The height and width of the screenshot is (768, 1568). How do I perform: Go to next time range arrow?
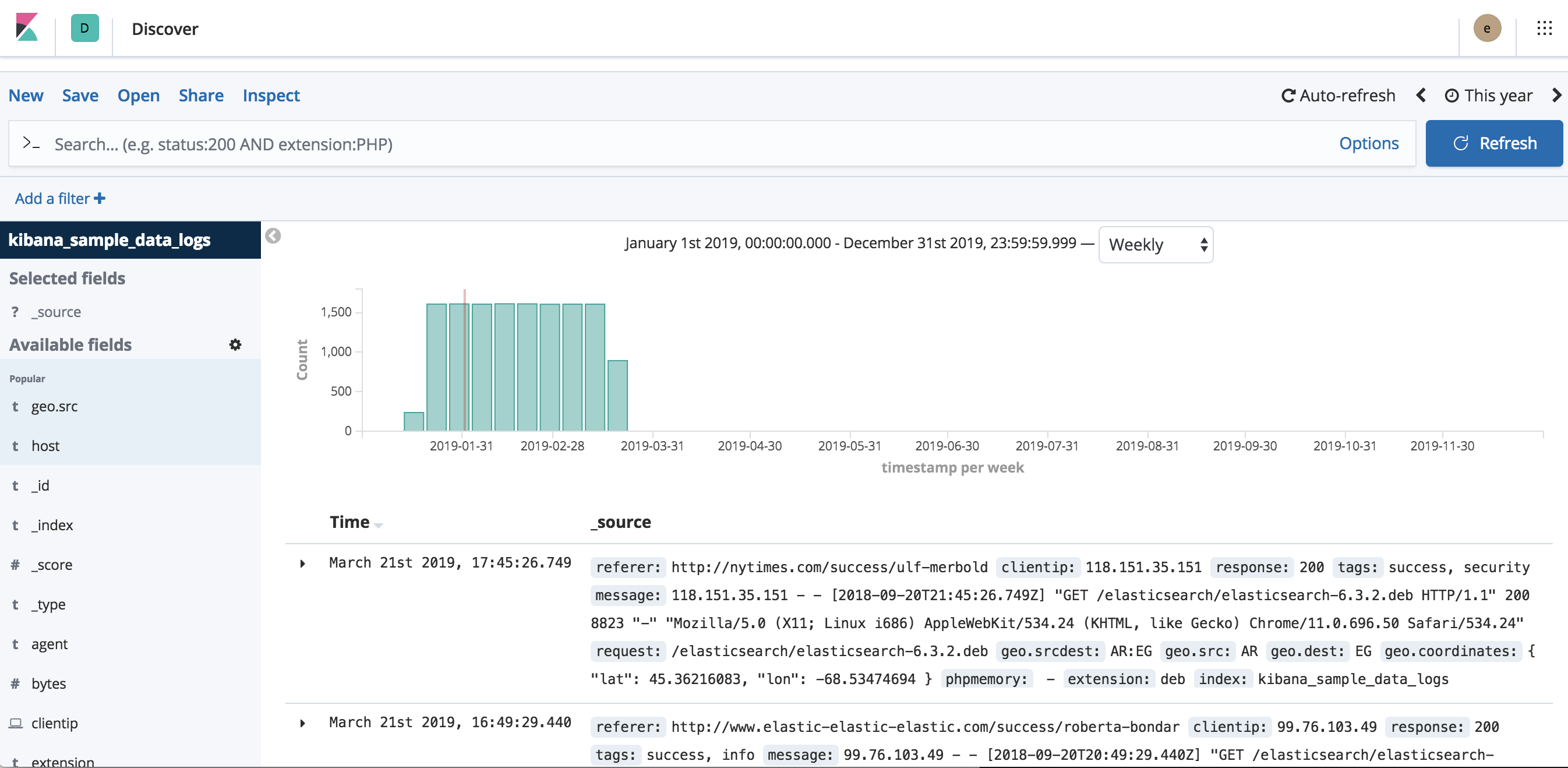(1556, 96)
